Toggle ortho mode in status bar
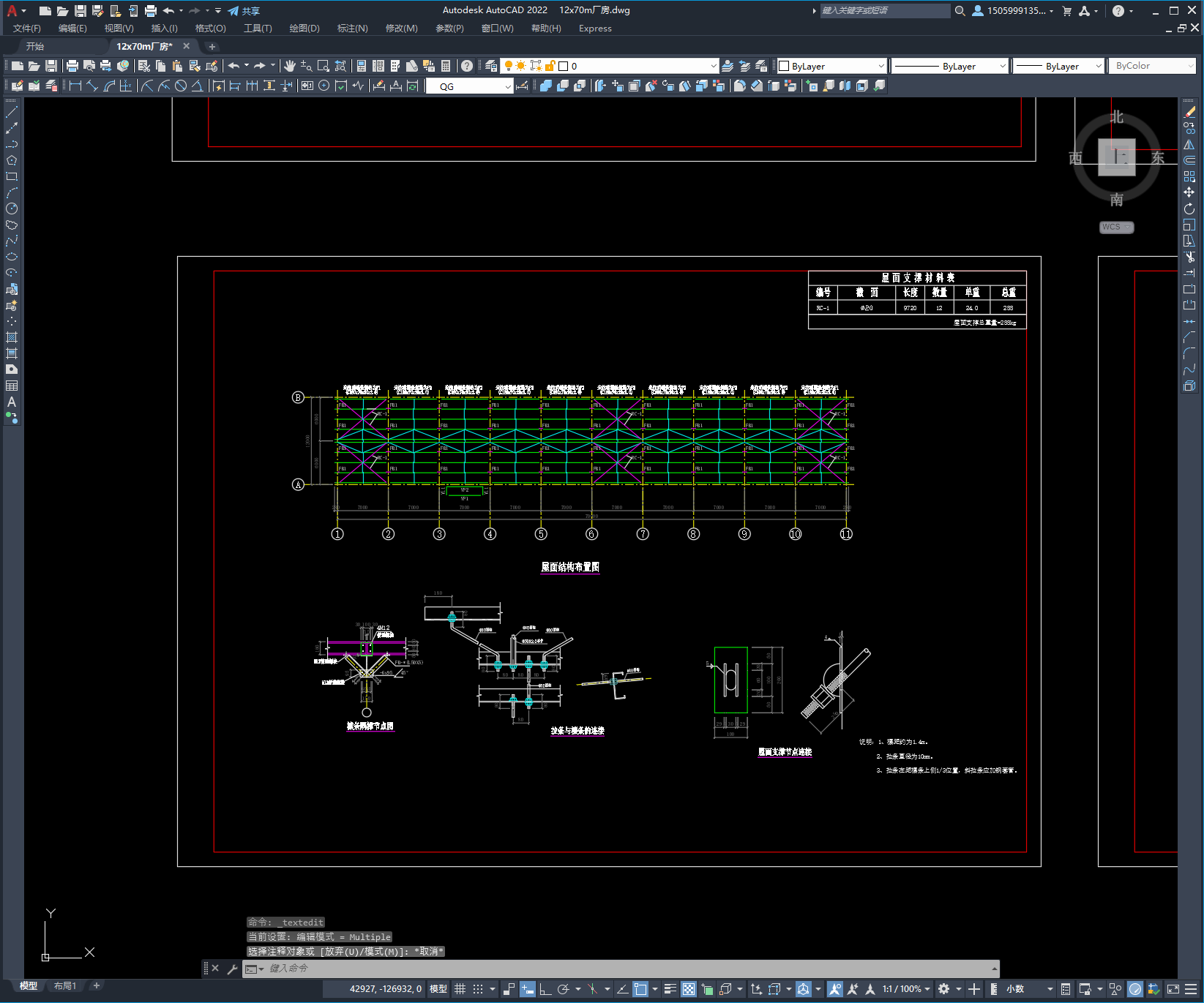 545,989
